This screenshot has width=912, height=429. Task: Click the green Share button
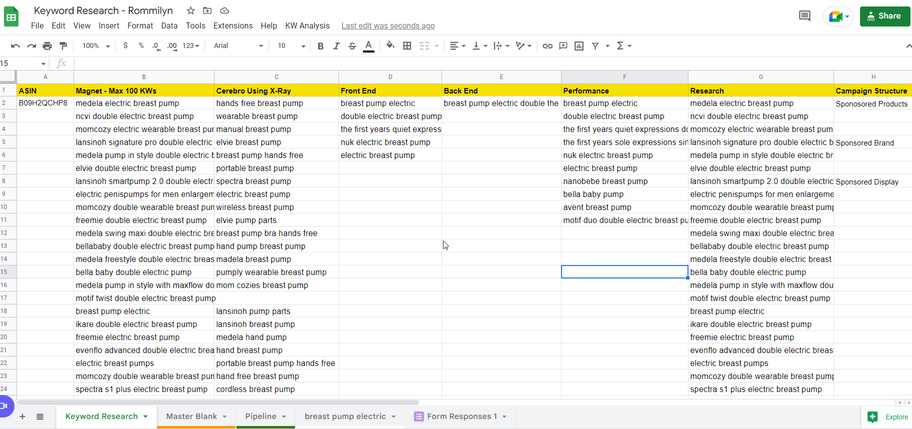(x=884, y=16)
